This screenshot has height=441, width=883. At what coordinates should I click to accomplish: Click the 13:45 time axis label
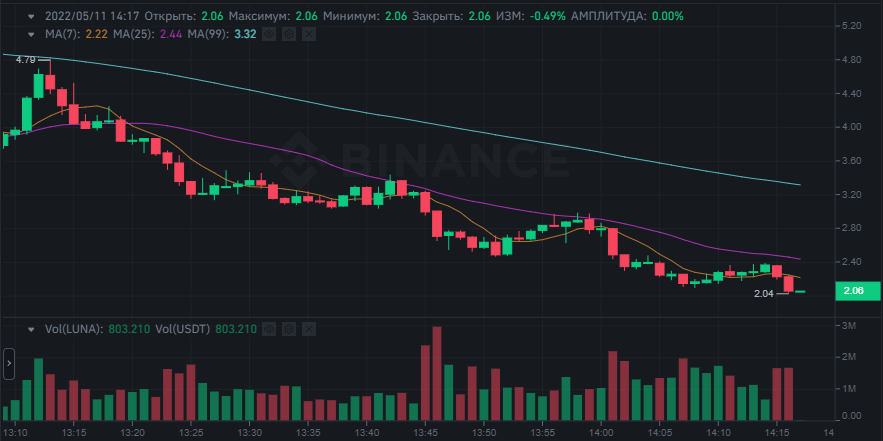point(425,432)
